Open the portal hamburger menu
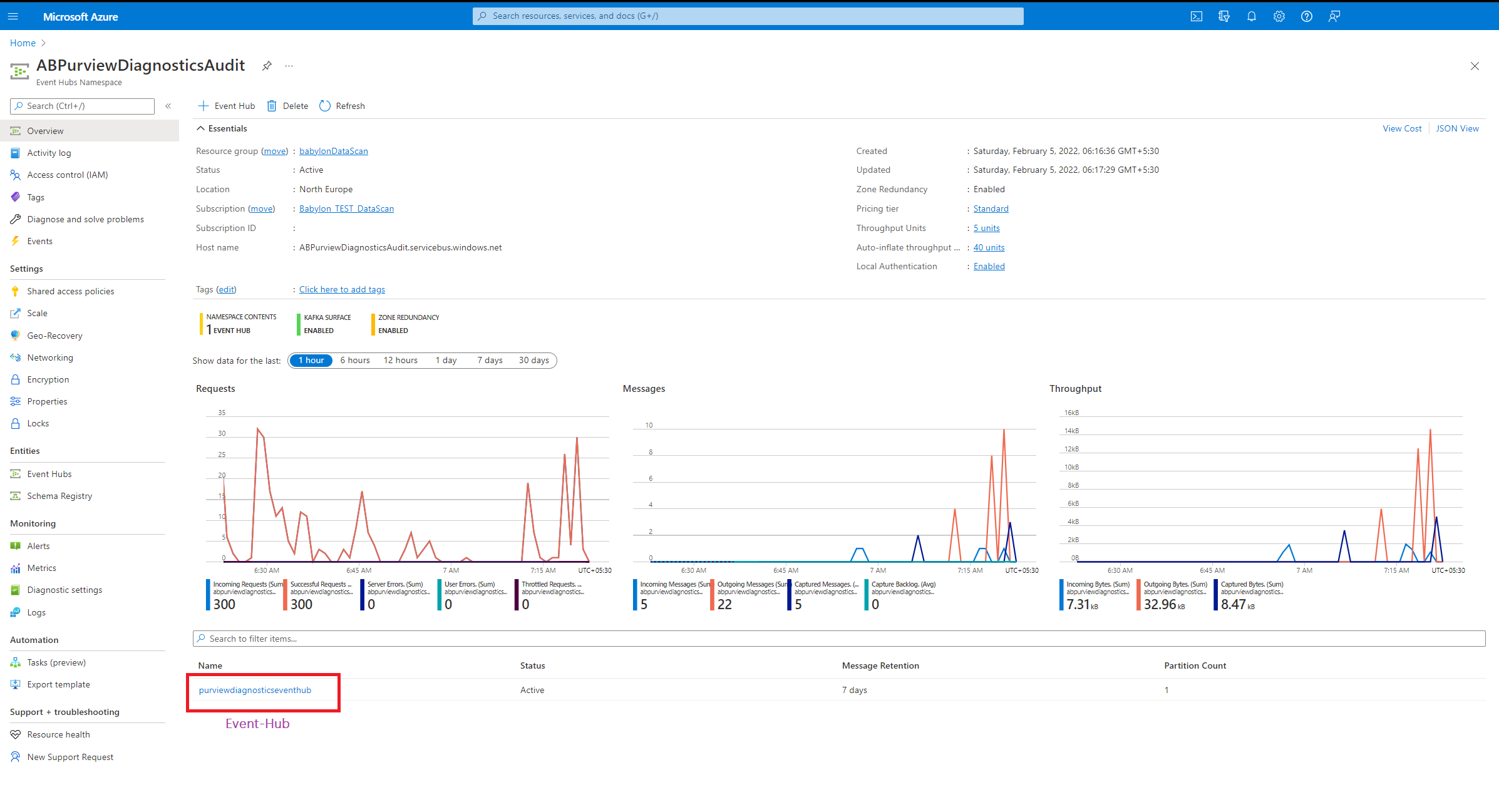The height and width of the screenshot is (812, 1499). tap(13, 16)
